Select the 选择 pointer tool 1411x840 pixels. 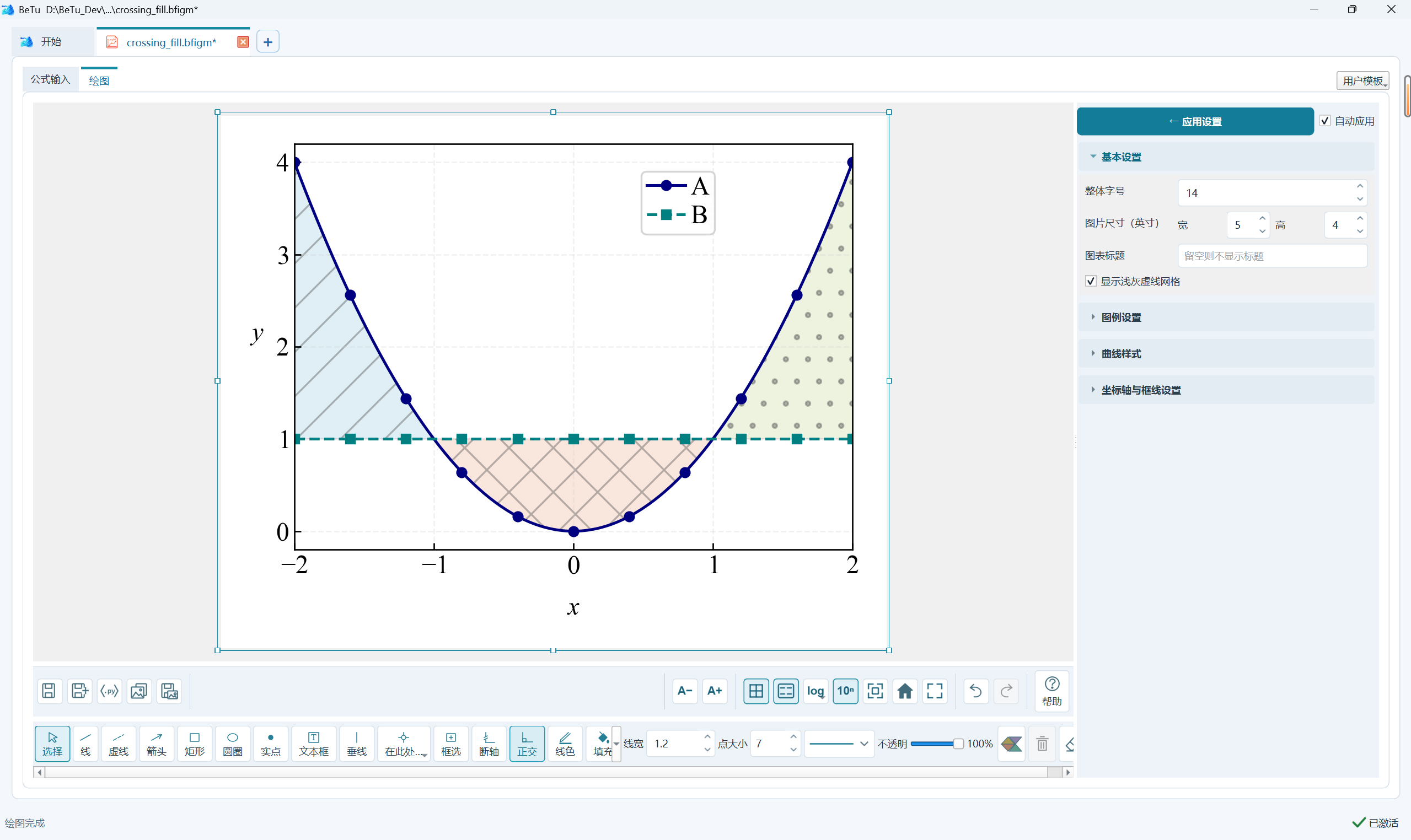[x=52, y=744]
